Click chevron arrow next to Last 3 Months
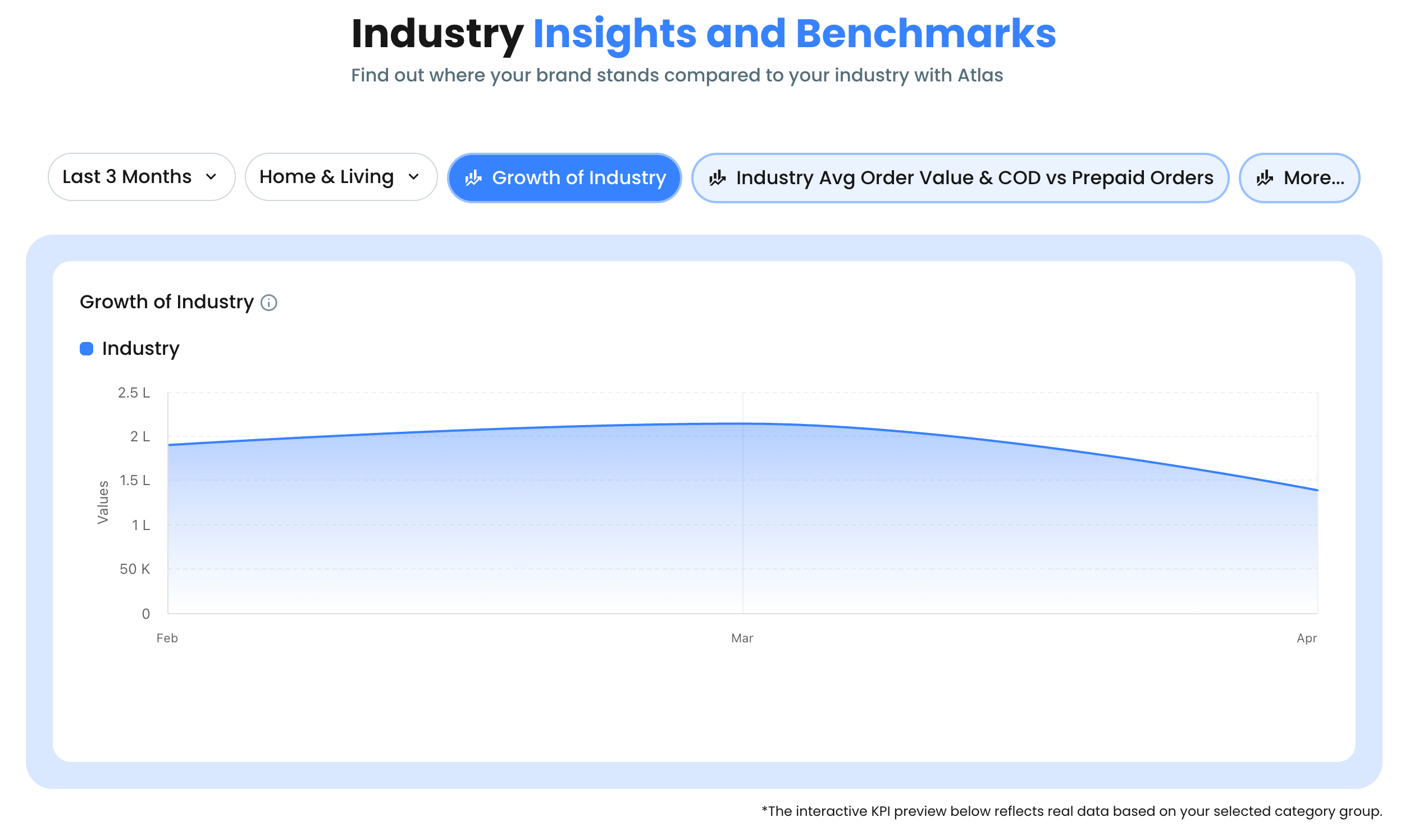This screenshot has width=1405, height=840. pos(211,177)
